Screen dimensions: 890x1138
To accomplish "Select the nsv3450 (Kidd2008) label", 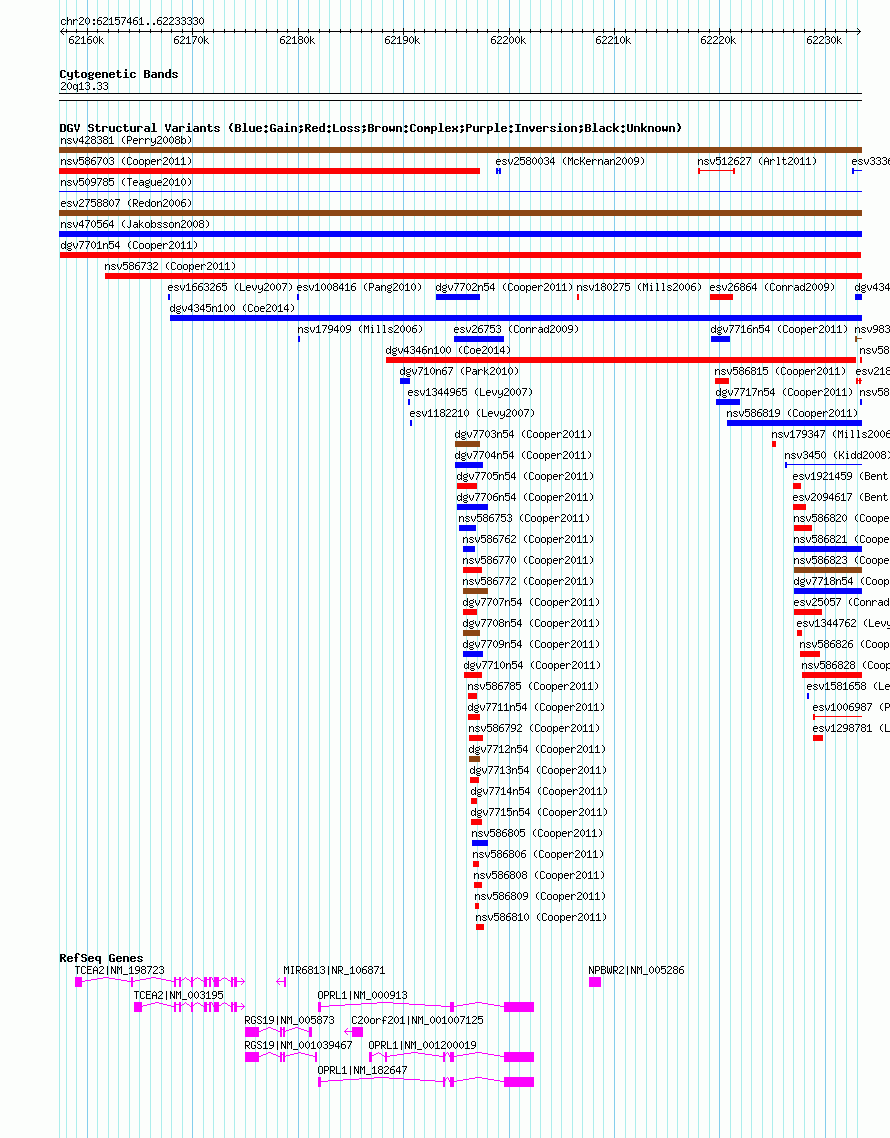I will pyautogui.click(x=837, y=456).
